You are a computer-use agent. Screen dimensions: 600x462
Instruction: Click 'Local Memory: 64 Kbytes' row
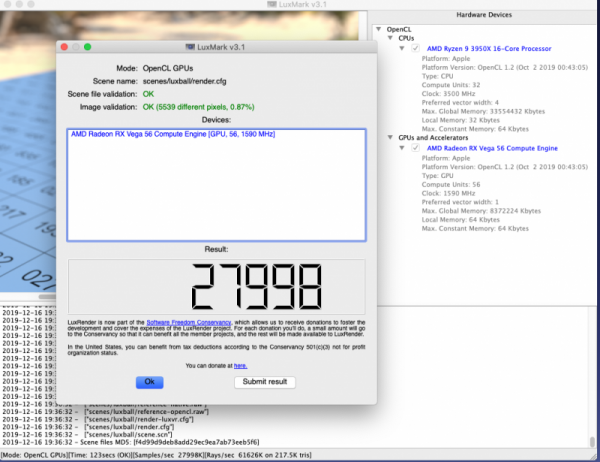pos(460,220)
